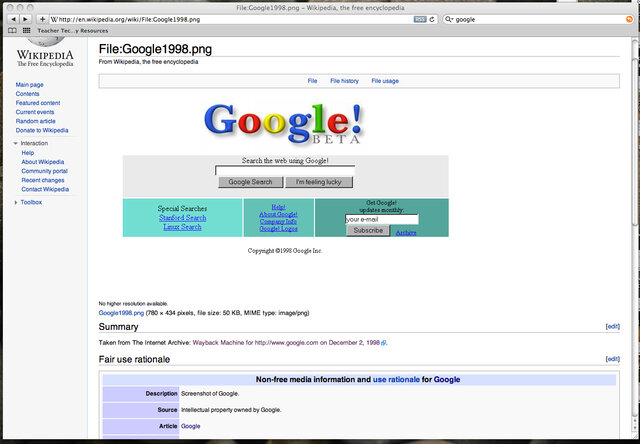Select the File tab
The width and height of the screenshot is (640, 444).
pyautogui.click(x=312, y=81)
